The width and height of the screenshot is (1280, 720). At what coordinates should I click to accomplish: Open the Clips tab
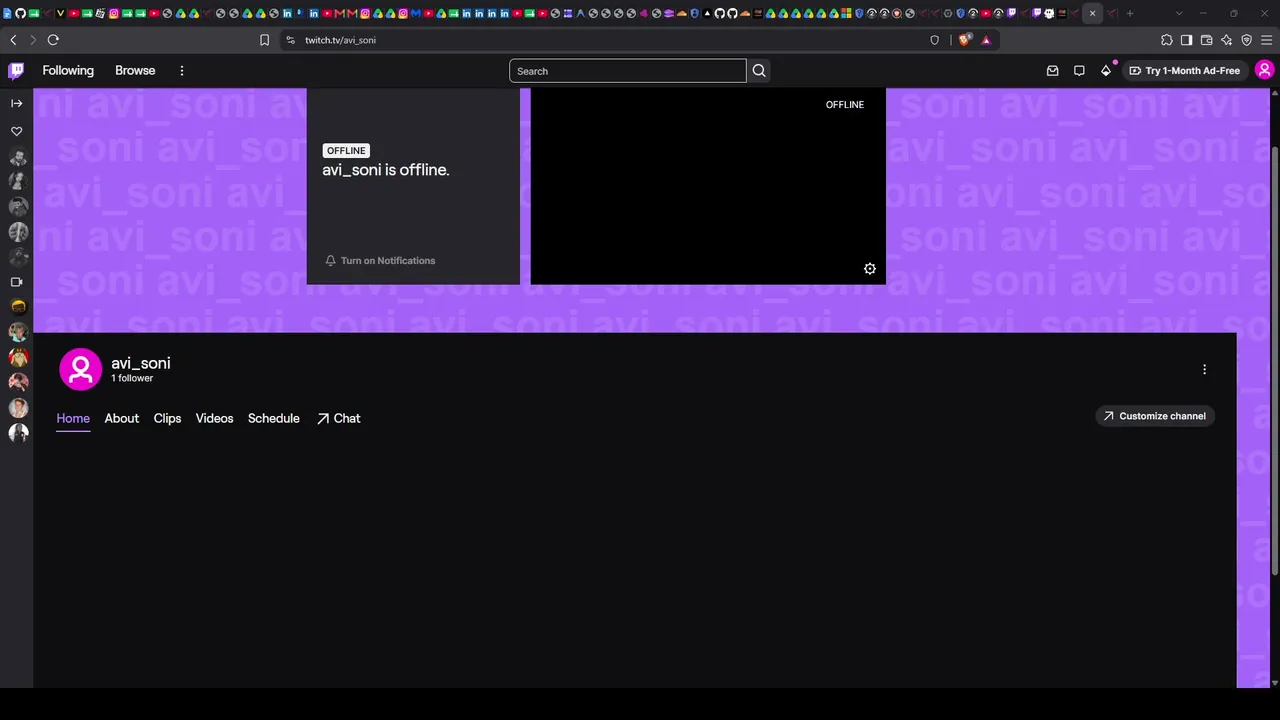[167, 419]
